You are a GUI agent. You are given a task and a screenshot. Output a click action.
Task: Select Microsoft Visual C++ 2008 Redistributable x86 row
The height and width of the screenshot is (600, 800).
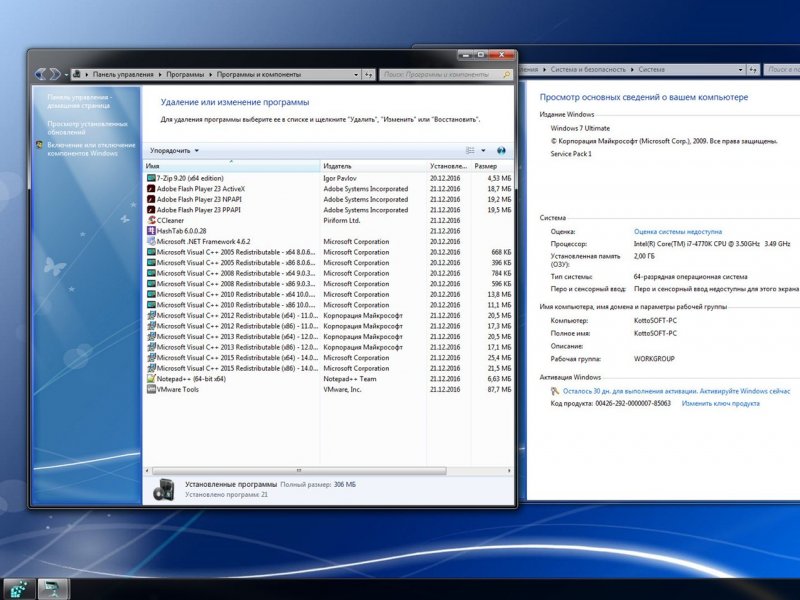point(329,284)
